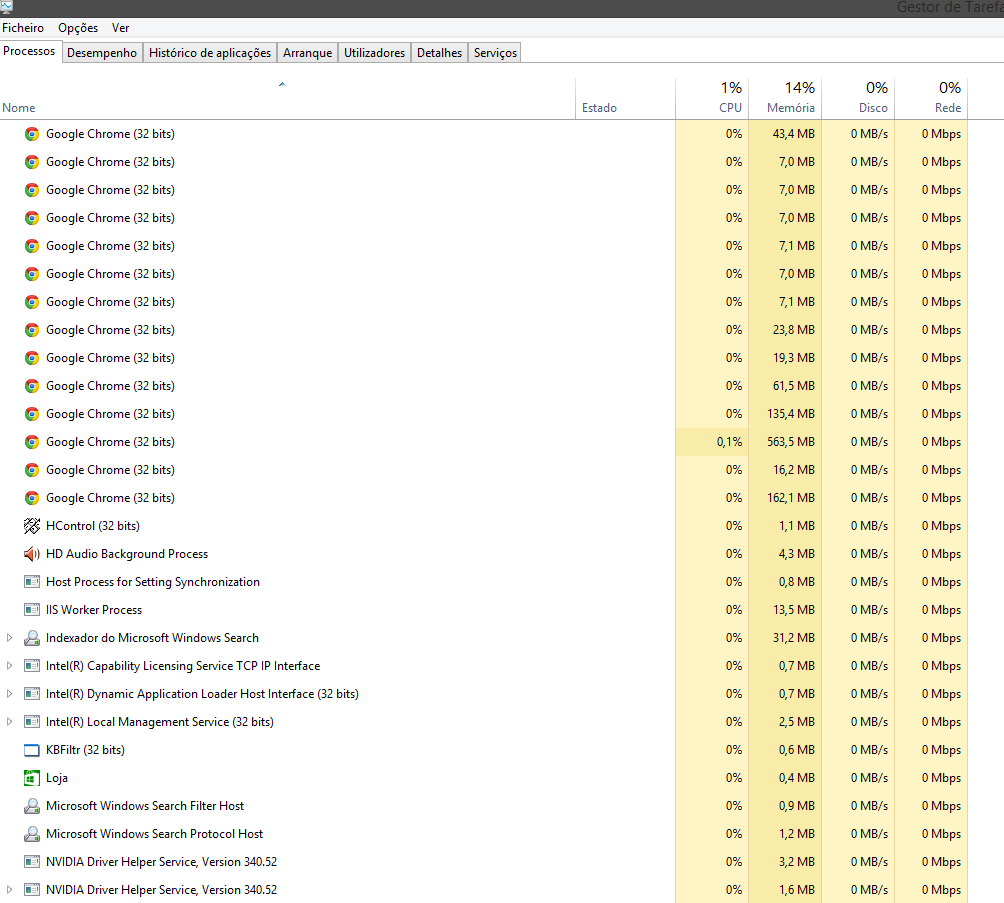Screen dimensions: 1004x903
Task: Click the Microsoft Windows Search Filter Host icon
Action: tap(32, 806)
